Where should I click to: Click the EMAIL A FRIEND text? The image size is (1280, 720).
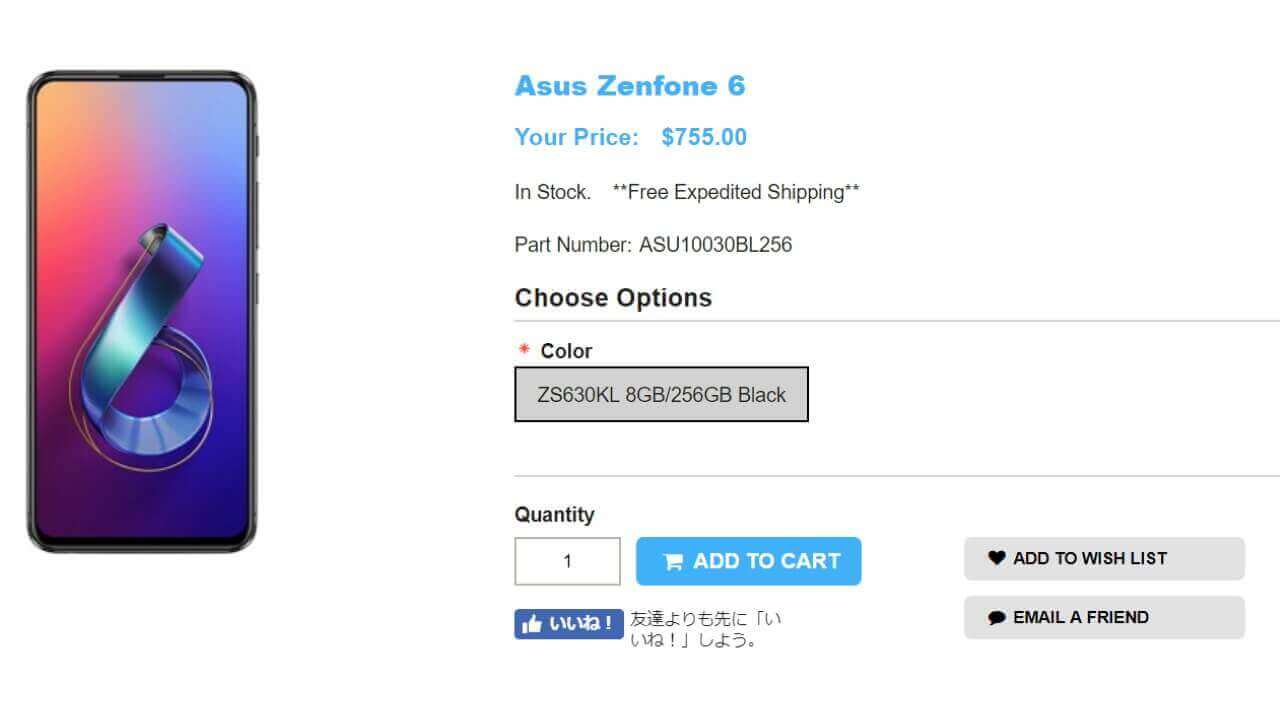(1081, 617)
